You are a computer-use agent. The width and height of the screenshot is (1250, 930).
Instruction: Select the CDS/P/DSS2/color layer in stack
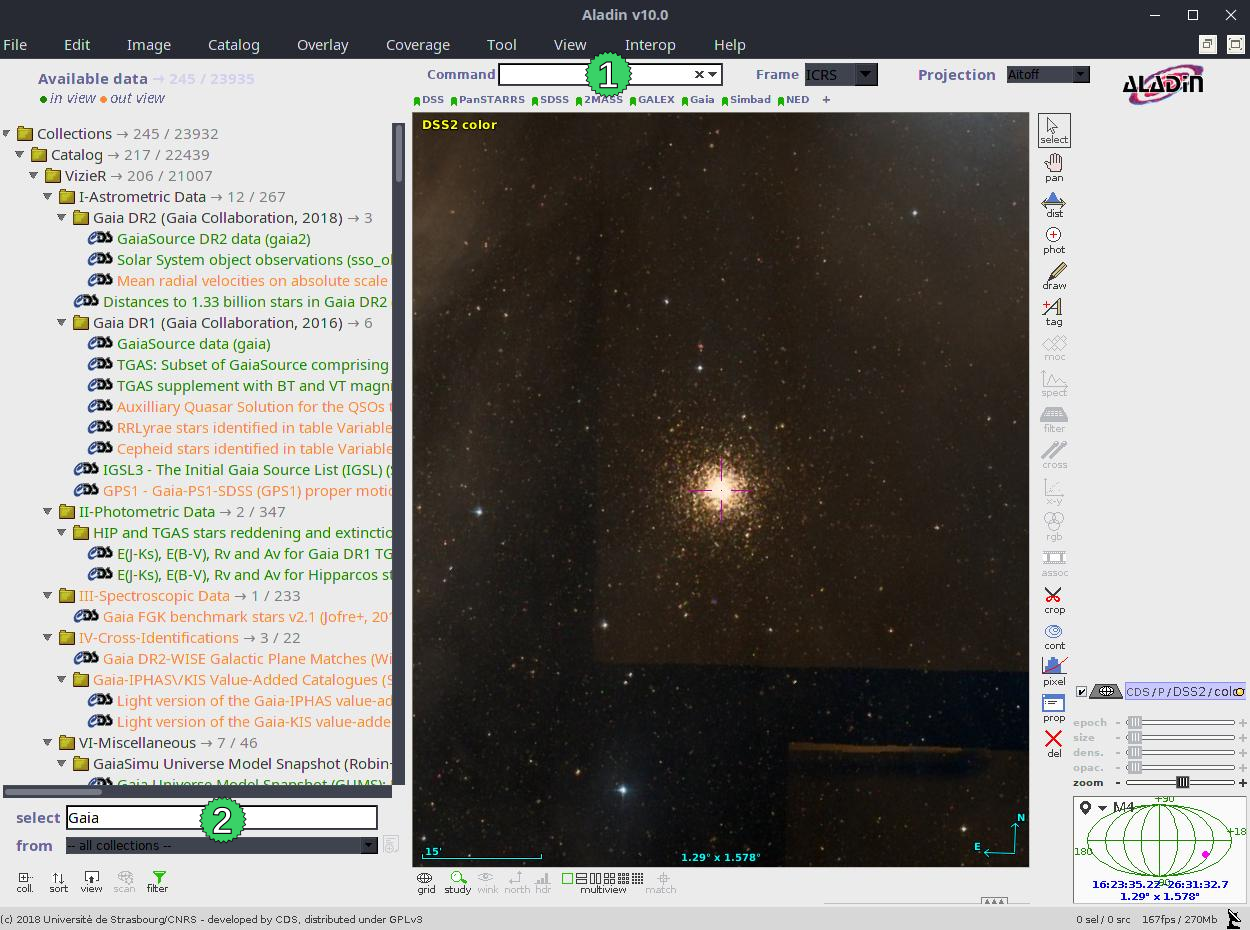coord(1185,692)
